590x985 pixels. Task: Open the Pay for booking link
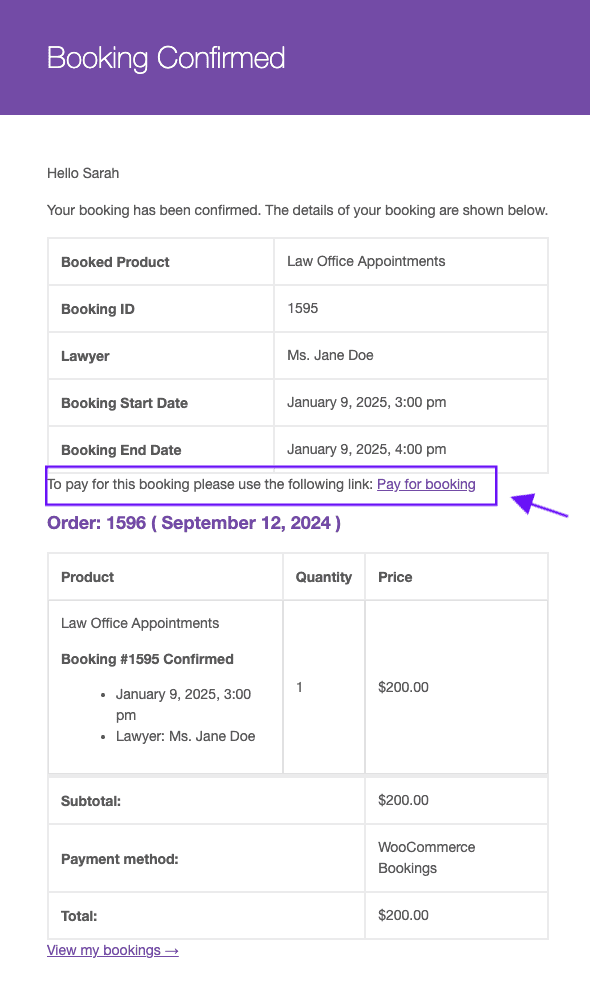(x=426, y=484)
